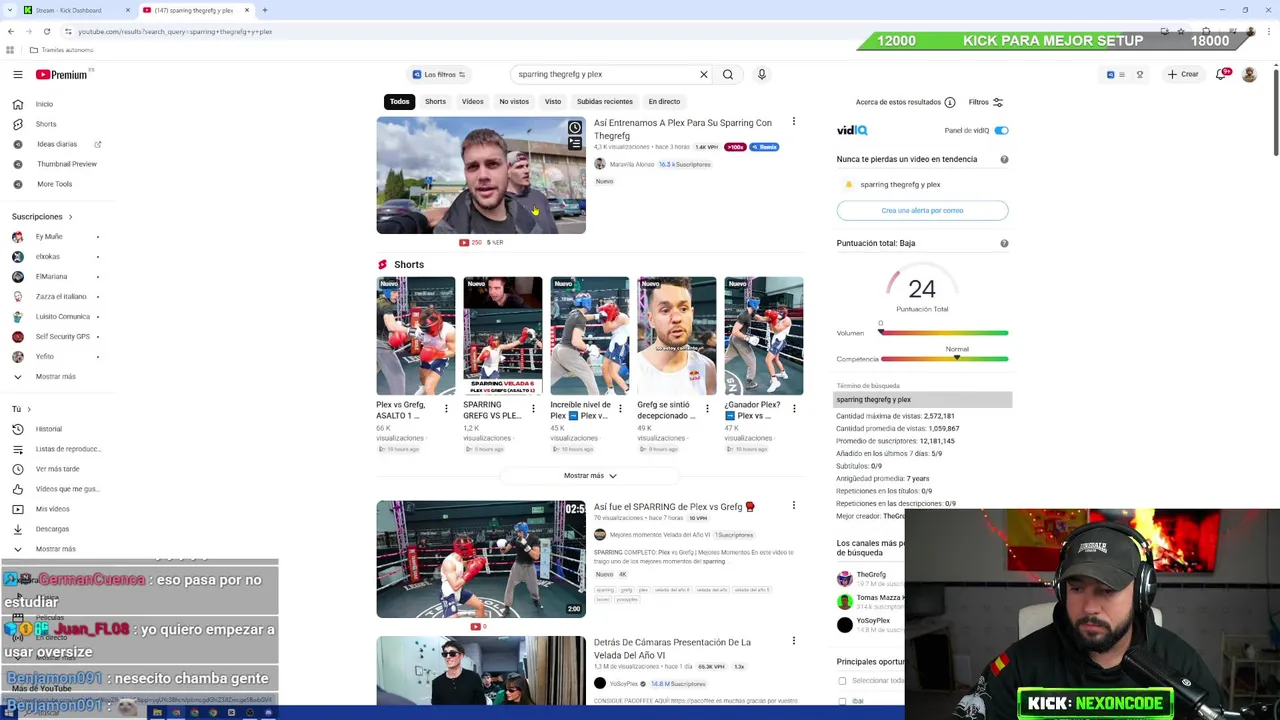
Task: Go back in the browser
Action: [10, 31]
